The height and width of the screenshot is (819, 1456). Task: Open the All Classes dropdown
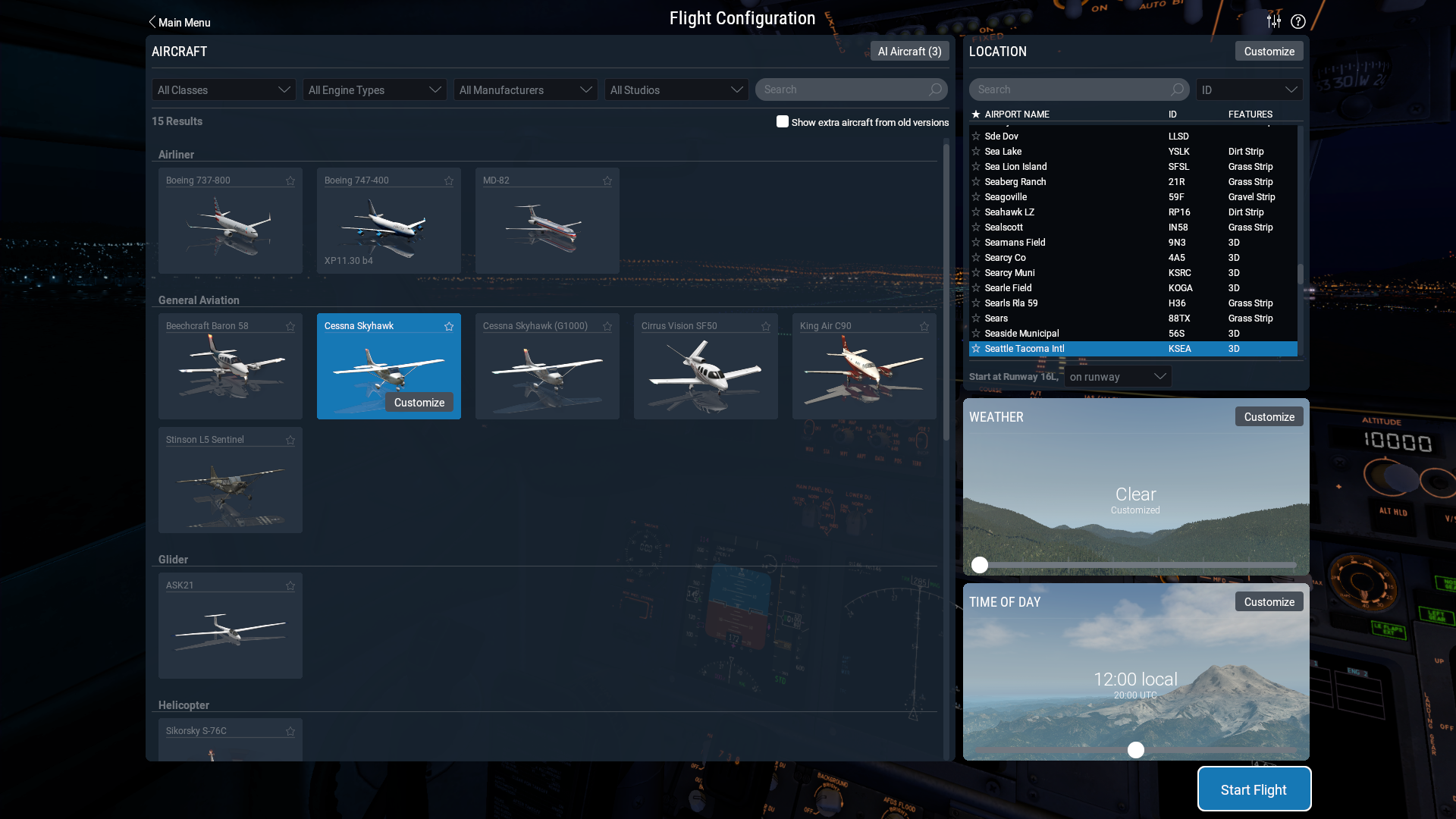coord(224,89)
